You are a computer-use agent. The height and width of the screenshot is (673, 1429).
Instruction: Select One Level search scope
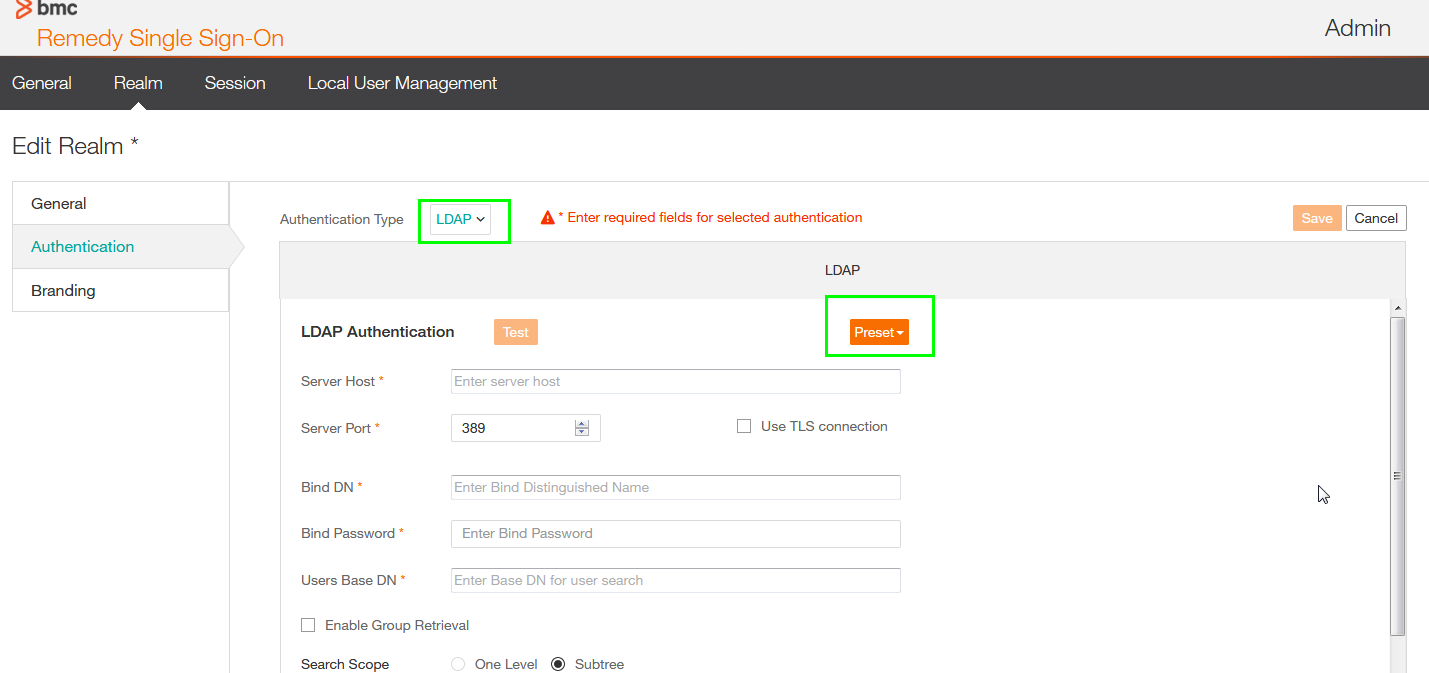[x=458, y=664]
